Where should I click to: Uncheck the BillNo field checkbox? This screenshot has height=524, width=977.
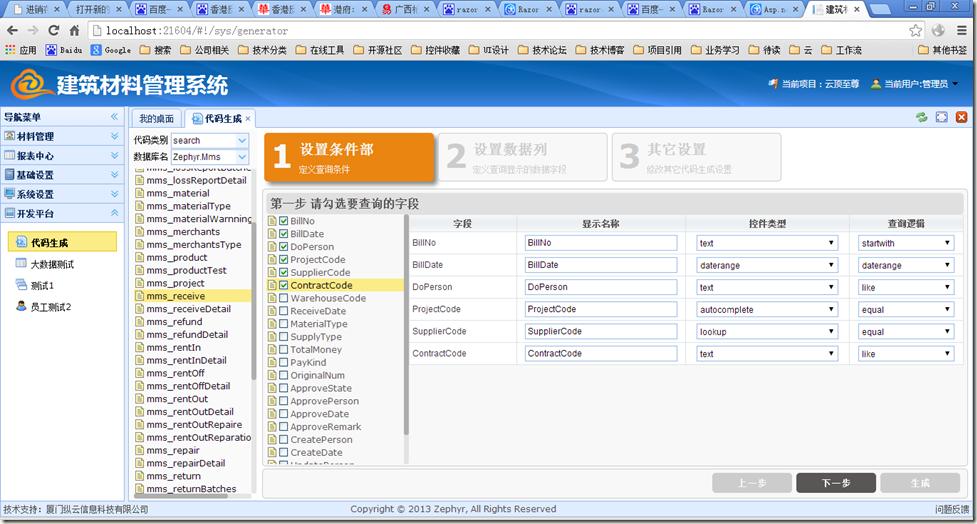[x=284, y=220]
